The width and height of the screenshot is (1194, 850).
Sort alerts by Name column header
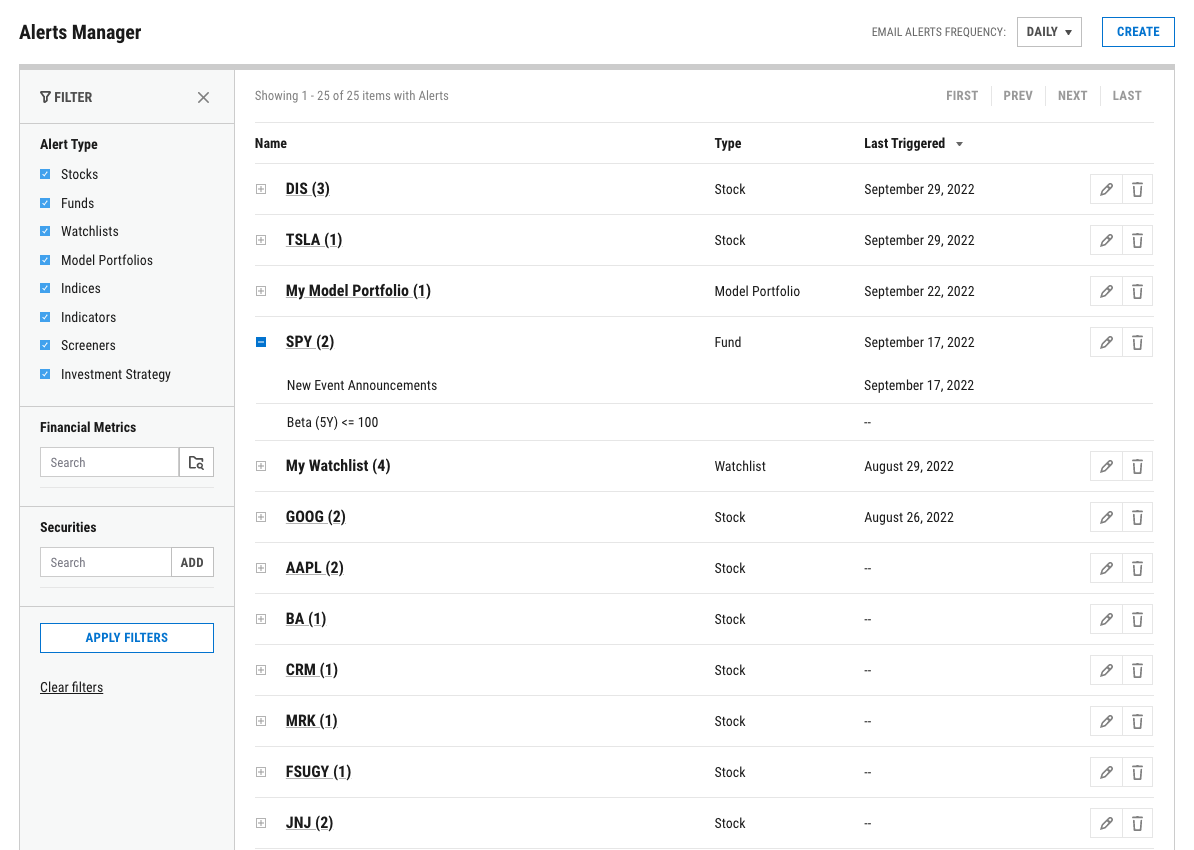pyautogui.click(x=270, y=144)
